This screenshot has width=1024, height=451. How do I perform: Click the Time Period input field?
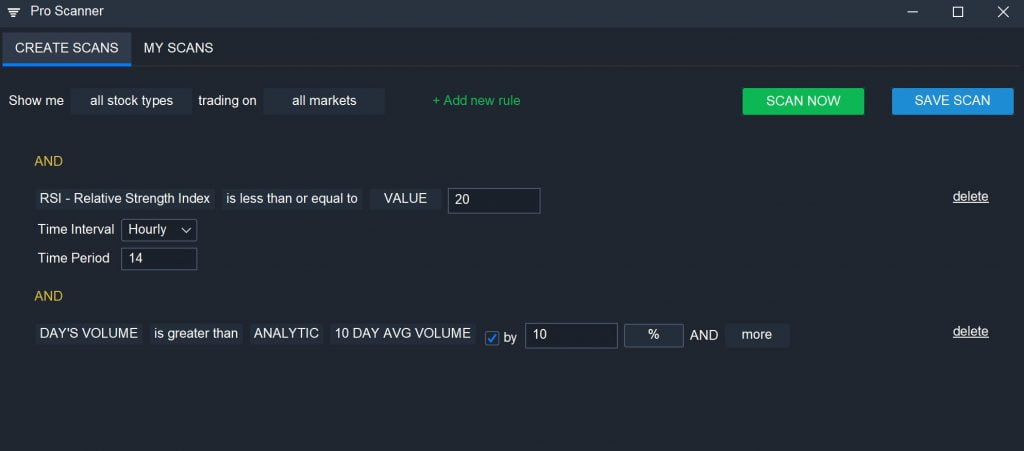[x=159, y=258]
